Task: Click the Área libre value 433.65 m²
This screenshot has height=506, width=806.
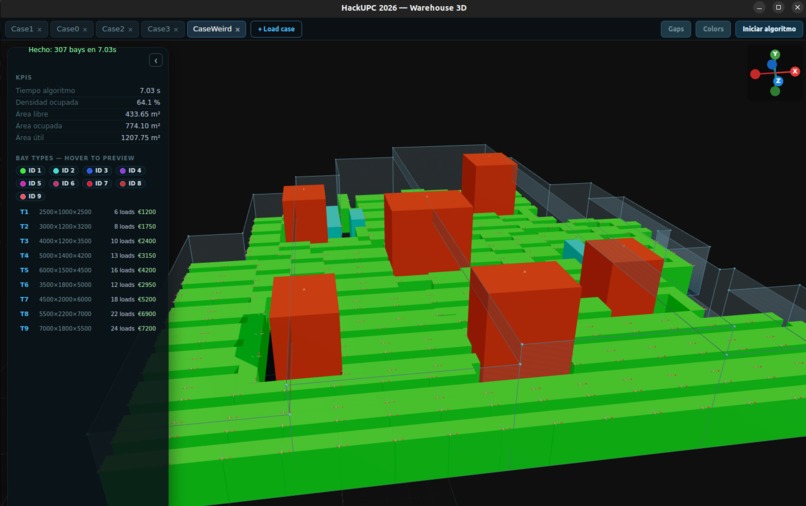Action: pyautogui.click(x=142, y=114)
